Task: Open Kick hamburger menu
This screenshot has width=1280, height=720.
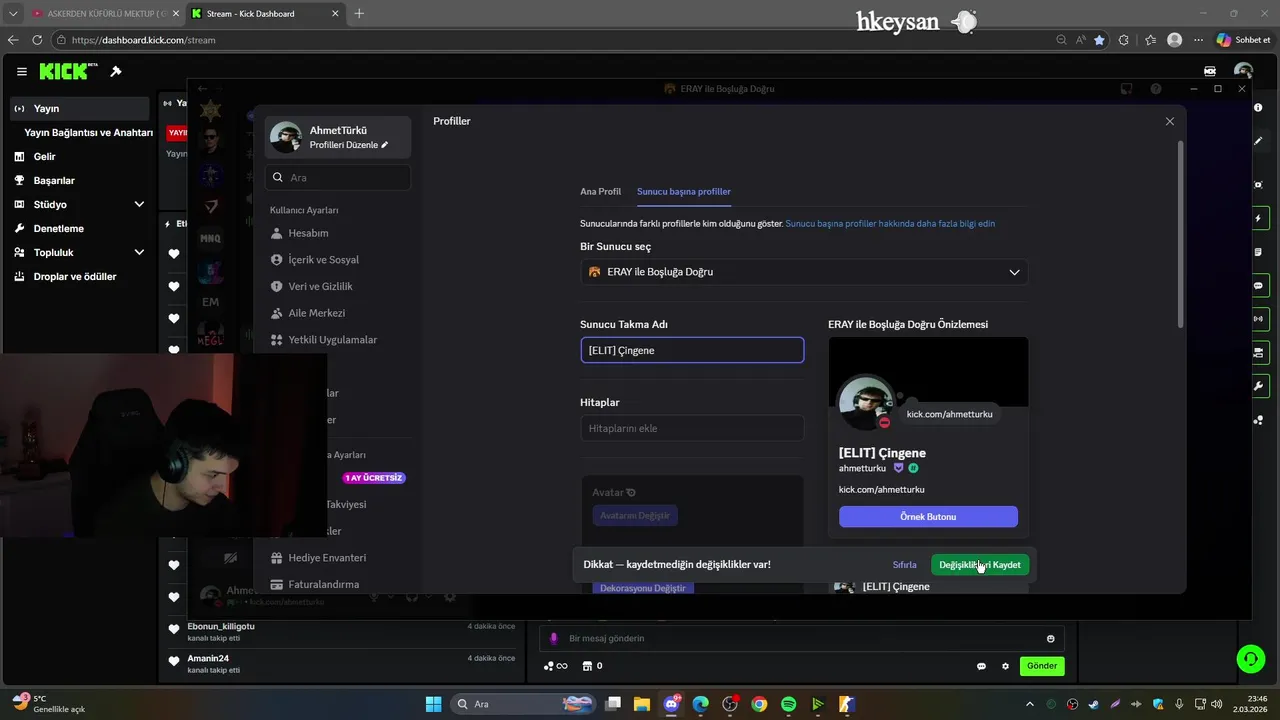Action: point(21,72)
